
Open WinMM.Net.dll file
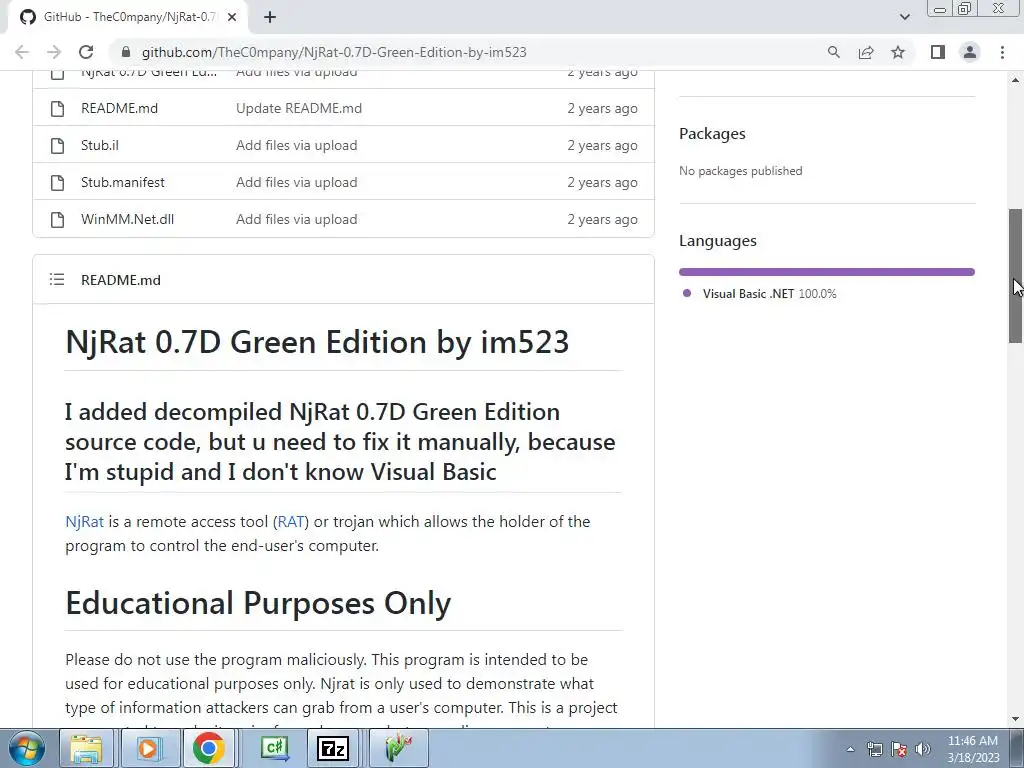[x=127, y=219]
